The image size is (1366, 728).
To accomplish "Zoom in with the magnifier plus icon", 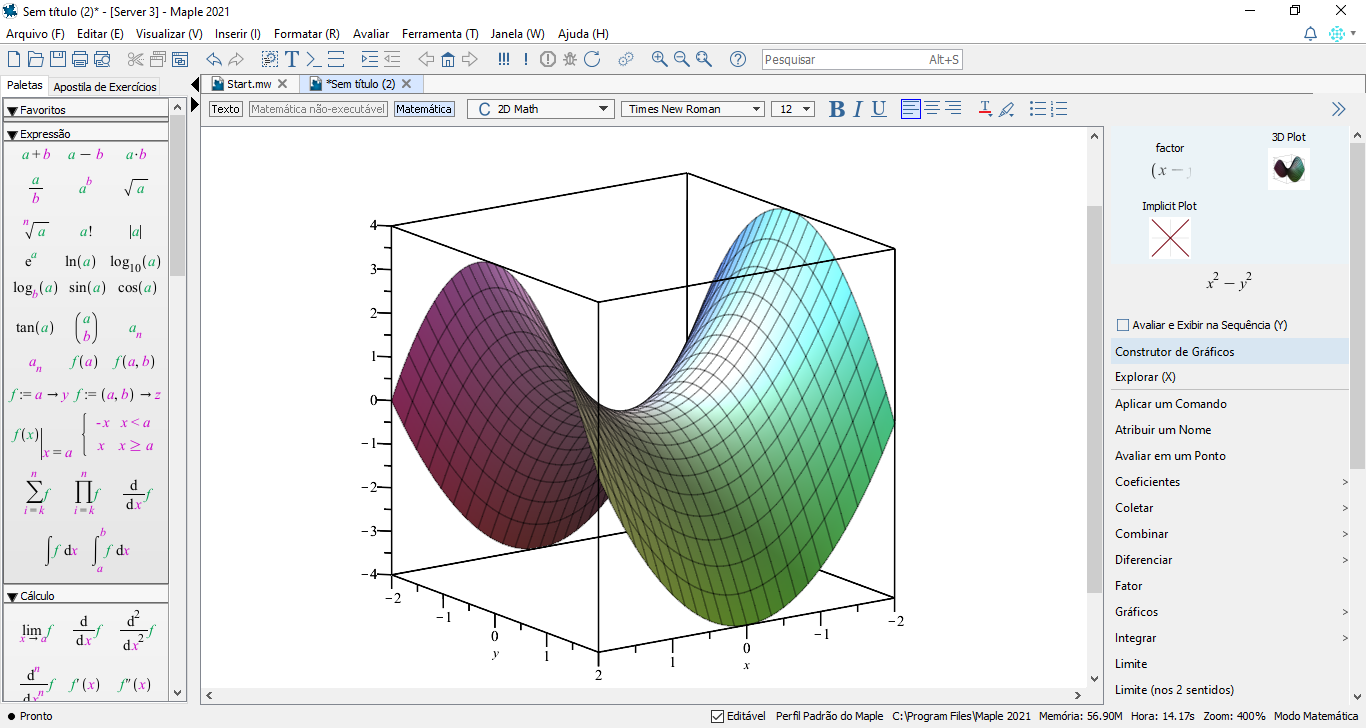I will (660, 59).
